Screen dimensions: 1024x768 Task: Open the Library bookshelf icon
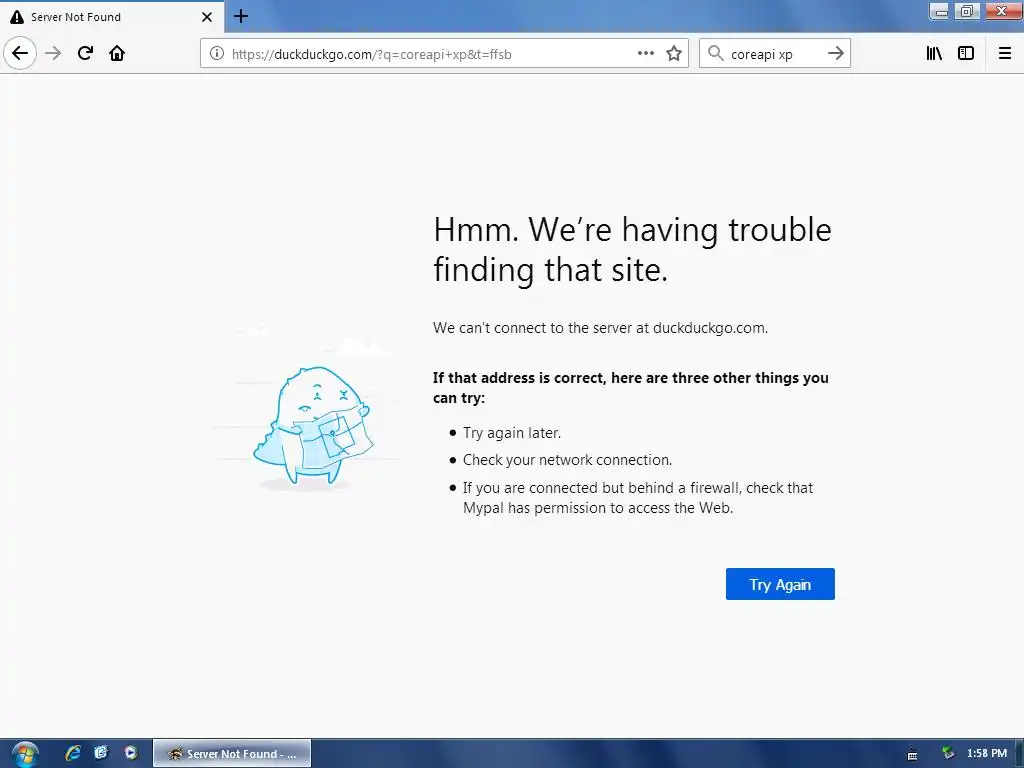click(x=935, y=53)
